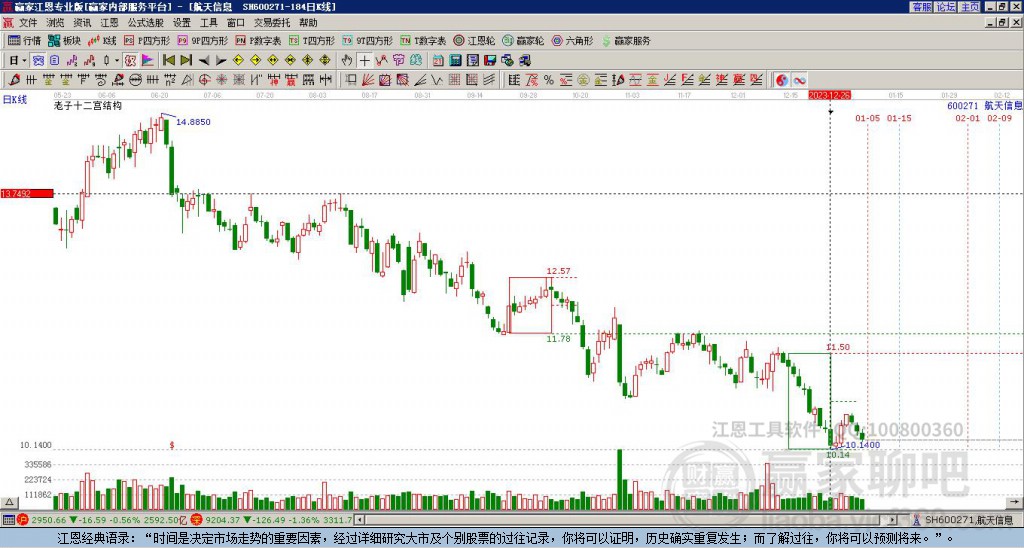Click the right arrow at chart edge

coord(1016,502)
